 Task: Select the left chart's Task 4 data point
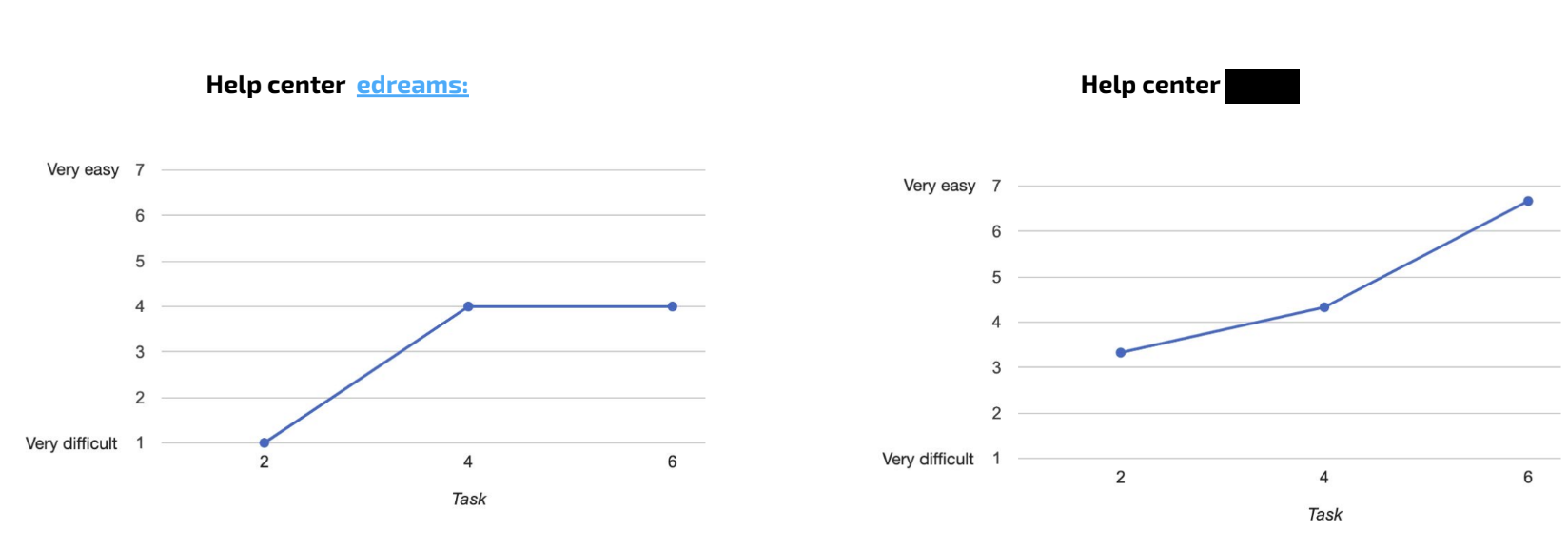(468, 306)
